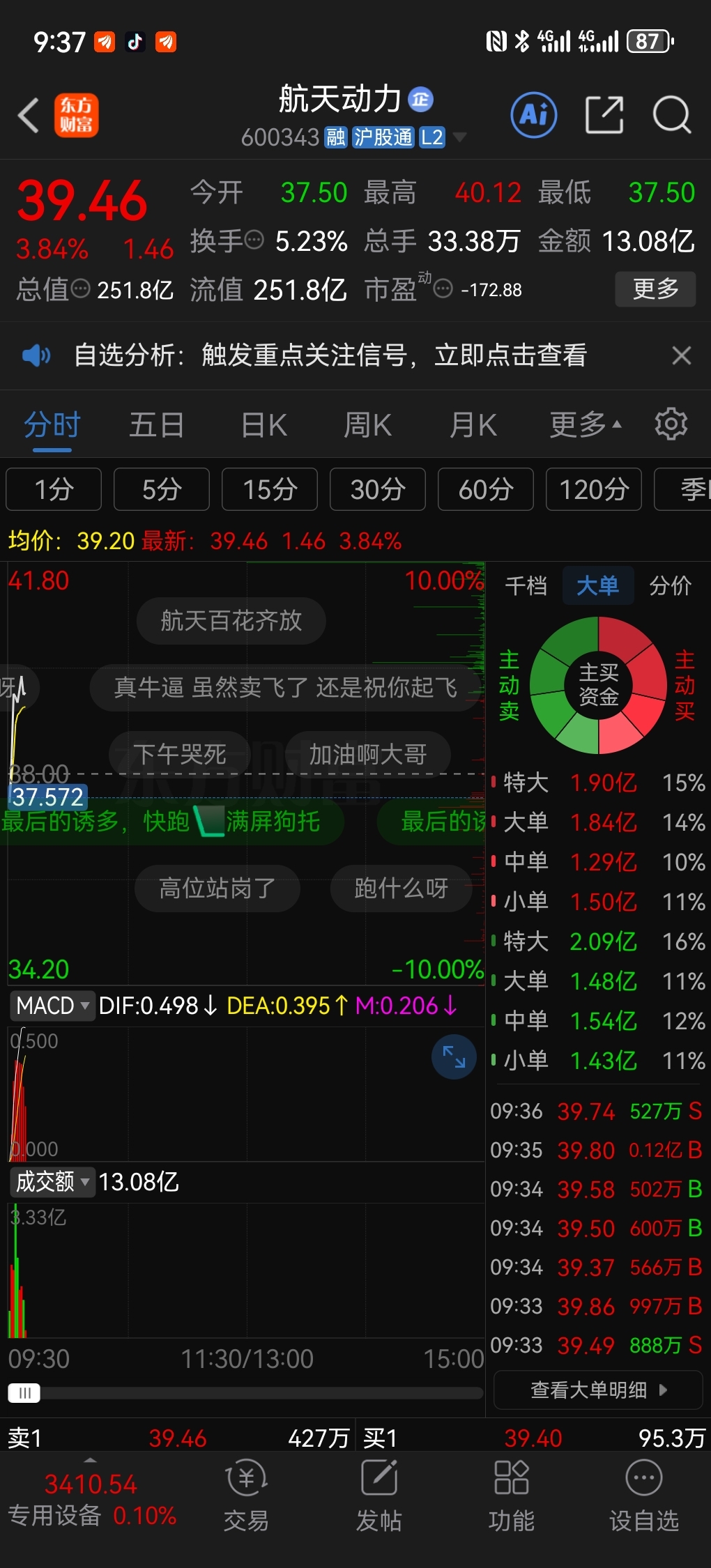
Task: Tap the info icon beside 总值
Action: 81,288
